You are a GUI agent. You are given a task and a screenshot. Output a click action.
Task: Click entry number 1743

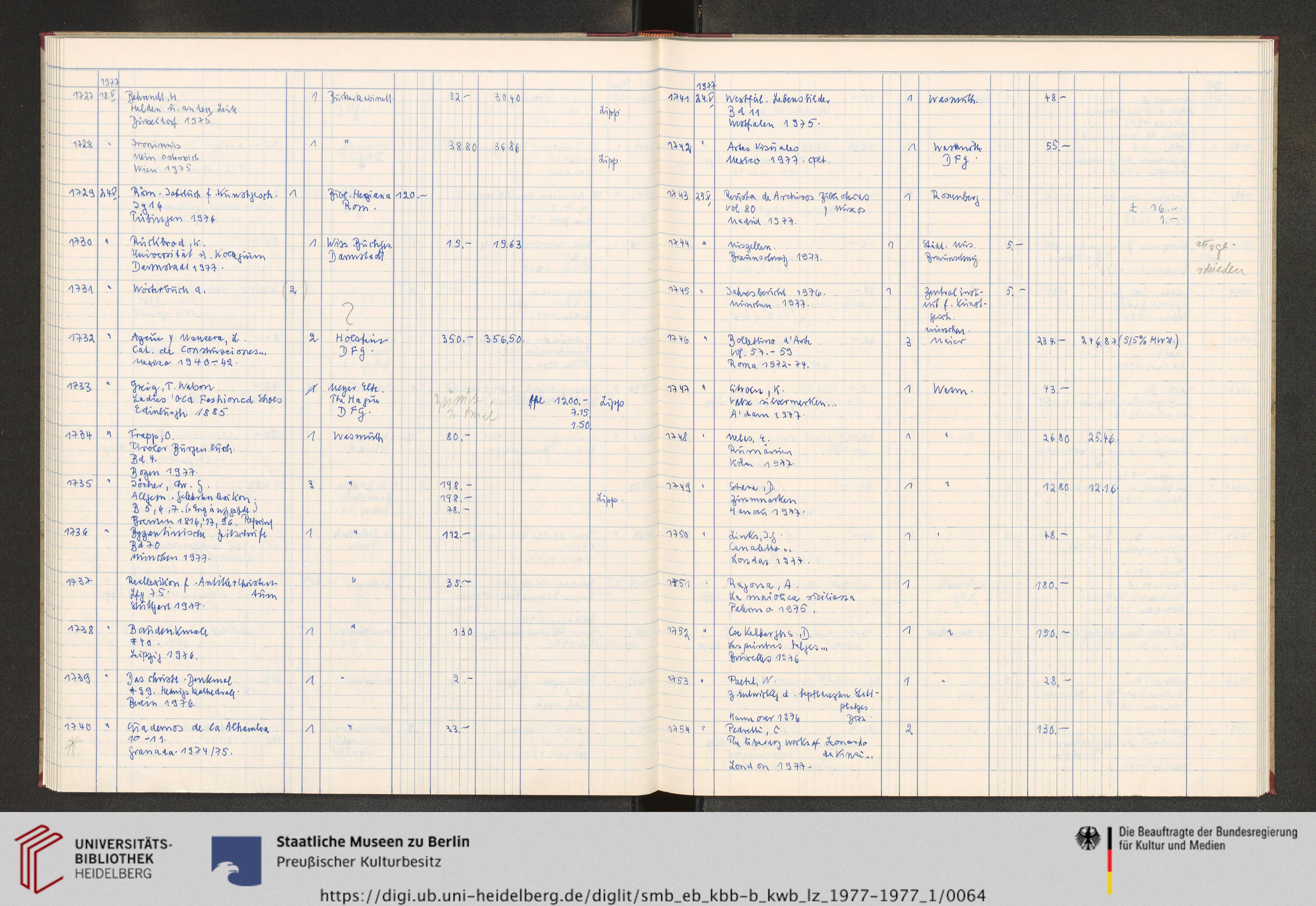(679, 195)
